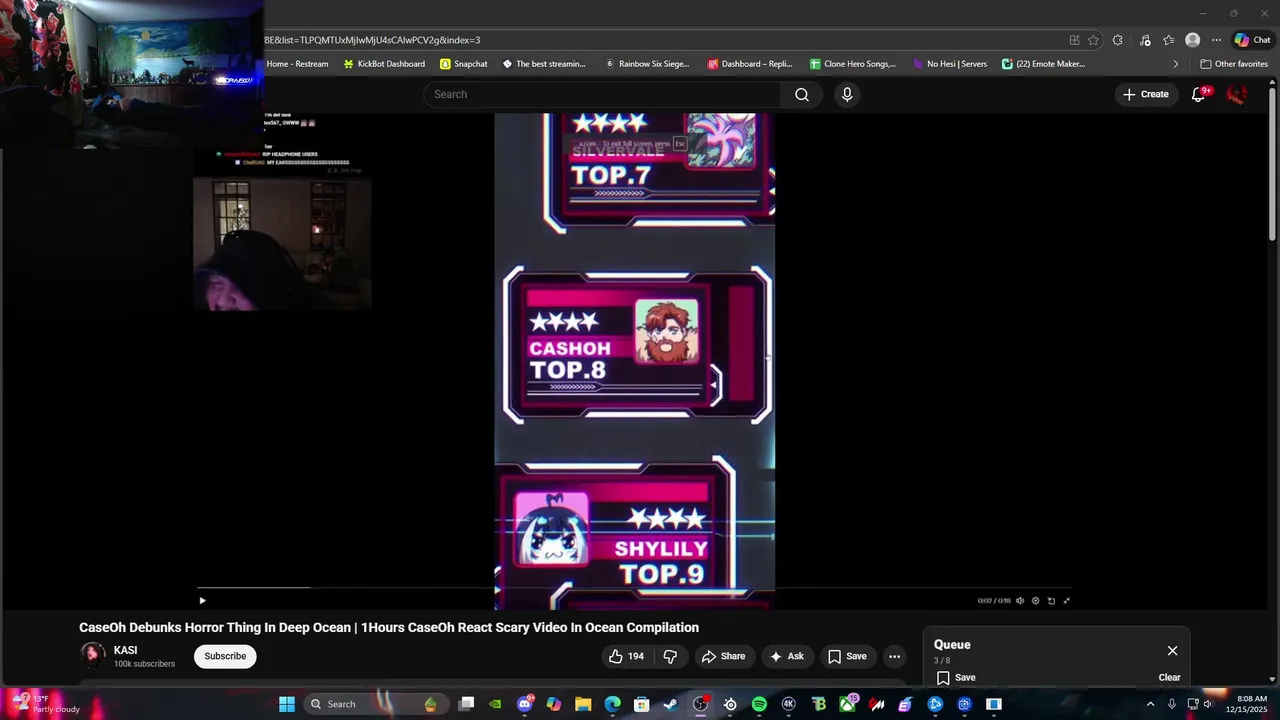
Task: Dislike the video with thumbs-down
Action: point(670,656)
